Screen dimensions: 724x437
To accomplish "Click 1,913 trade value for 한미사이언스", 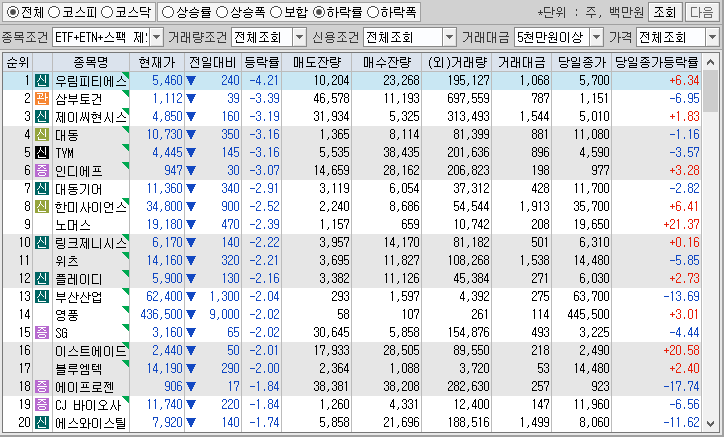I will pyautogui.click(x=535, y=206).
